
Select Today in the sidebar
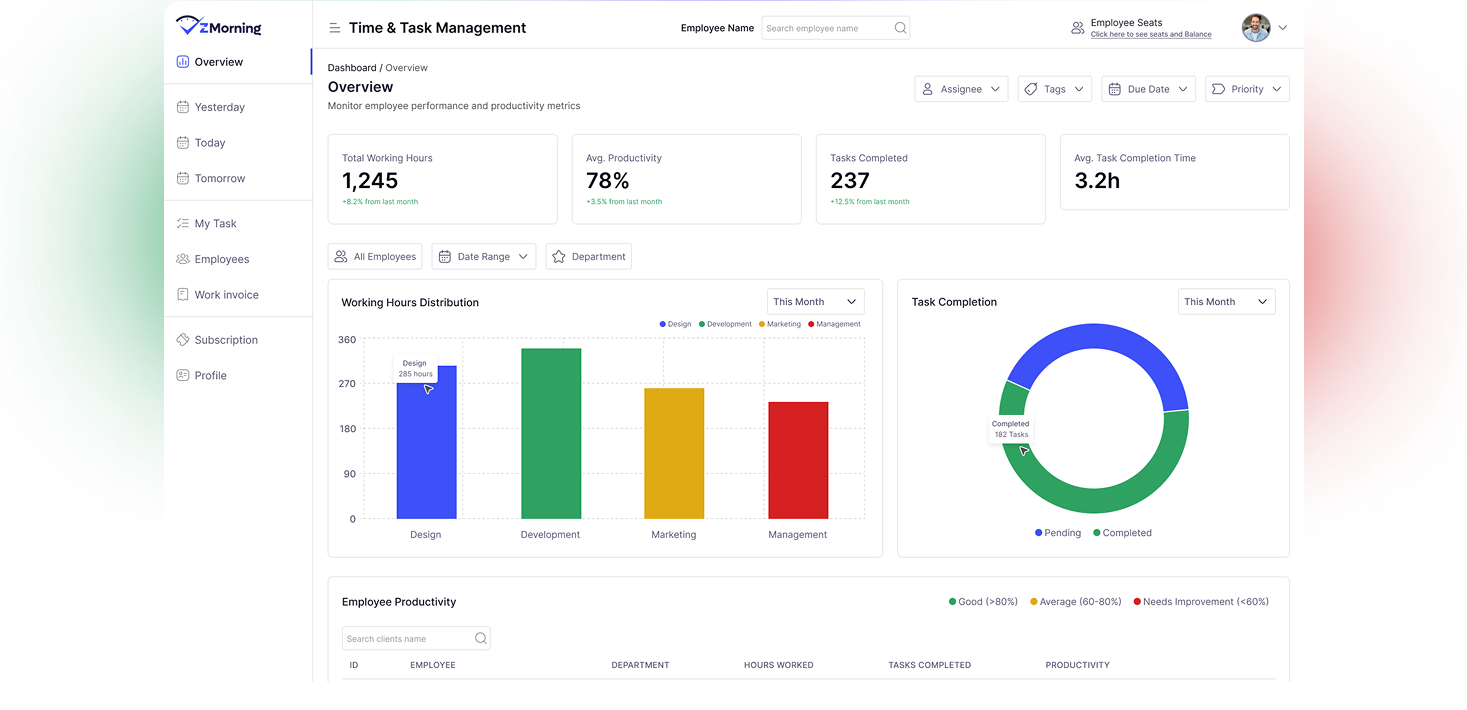click(x=238, y=143)
